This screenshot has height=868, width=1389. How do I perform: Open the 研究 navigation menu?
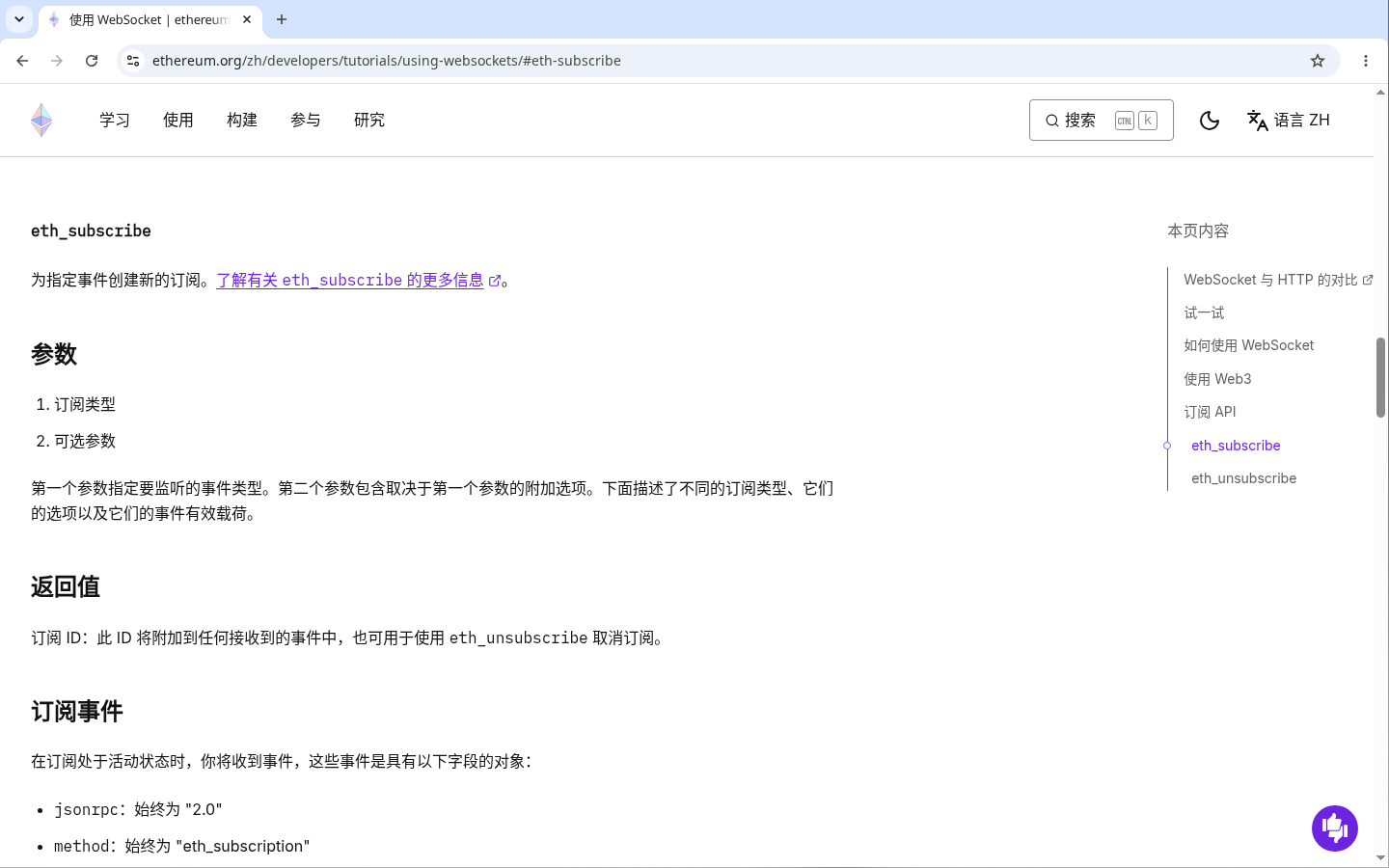point(369,121)
